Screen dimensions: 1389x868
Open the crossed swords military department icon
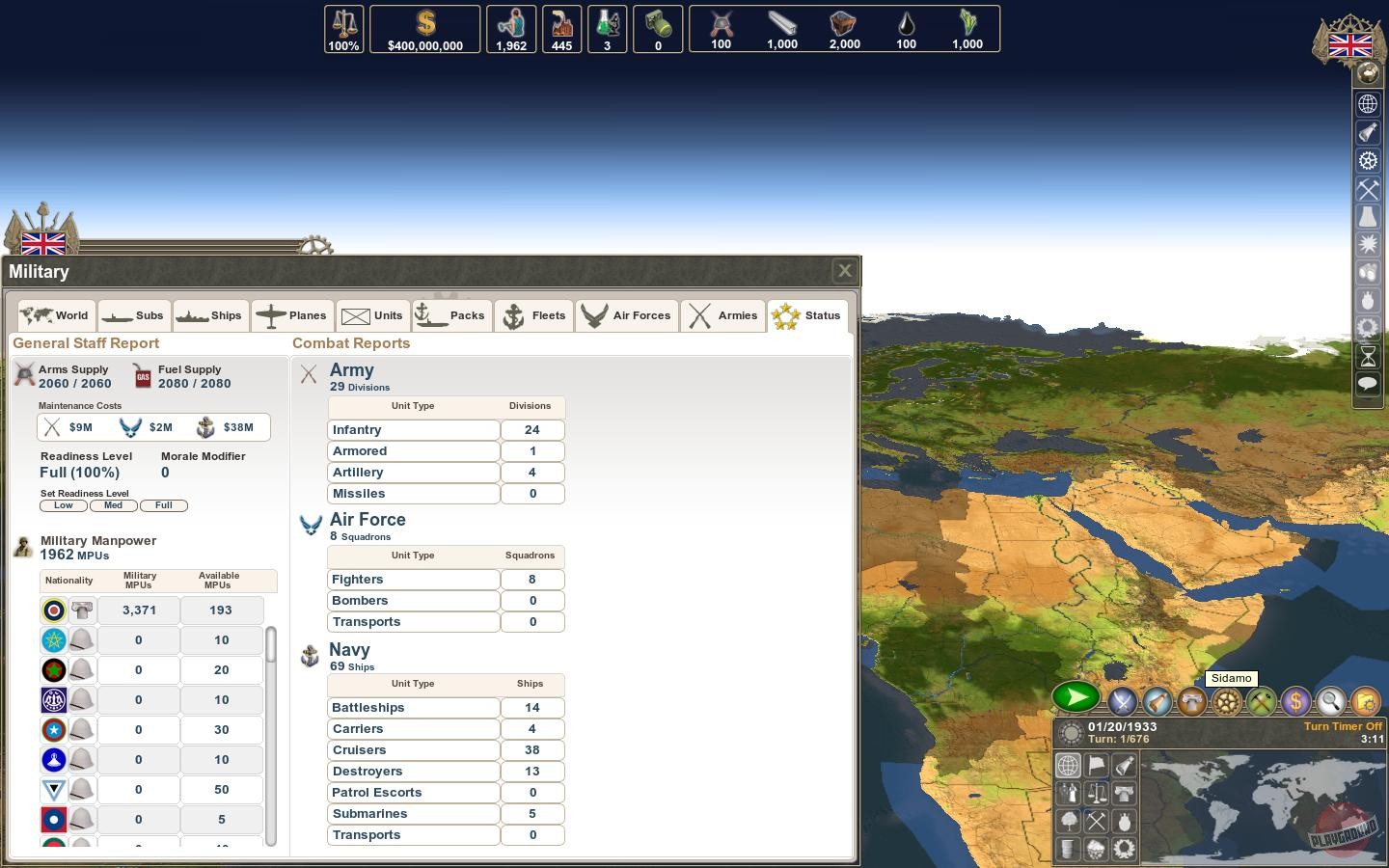(1121, 701)
